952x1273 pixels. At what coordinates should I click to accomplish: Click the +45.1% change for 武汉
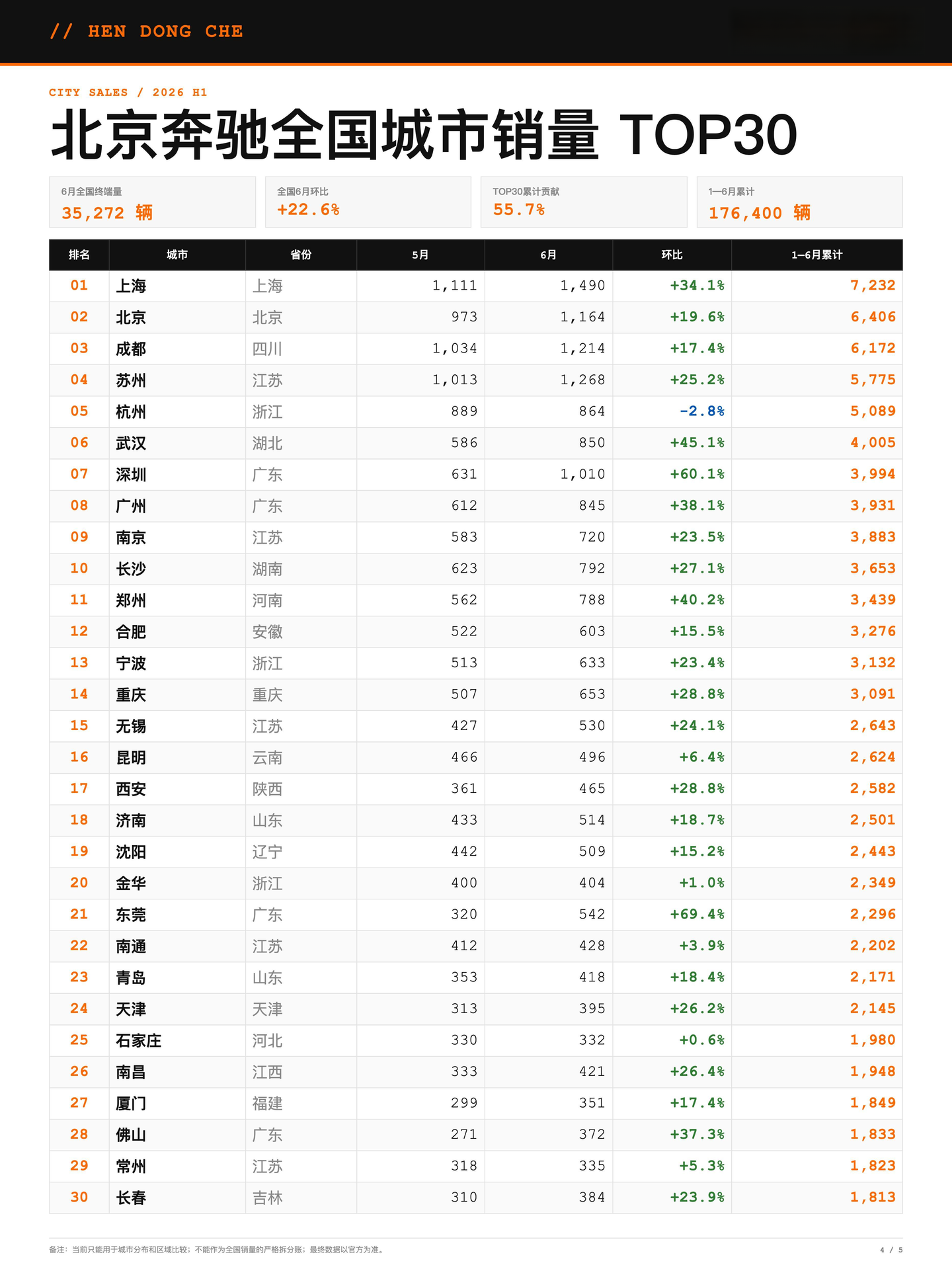[x=697, y=442]
